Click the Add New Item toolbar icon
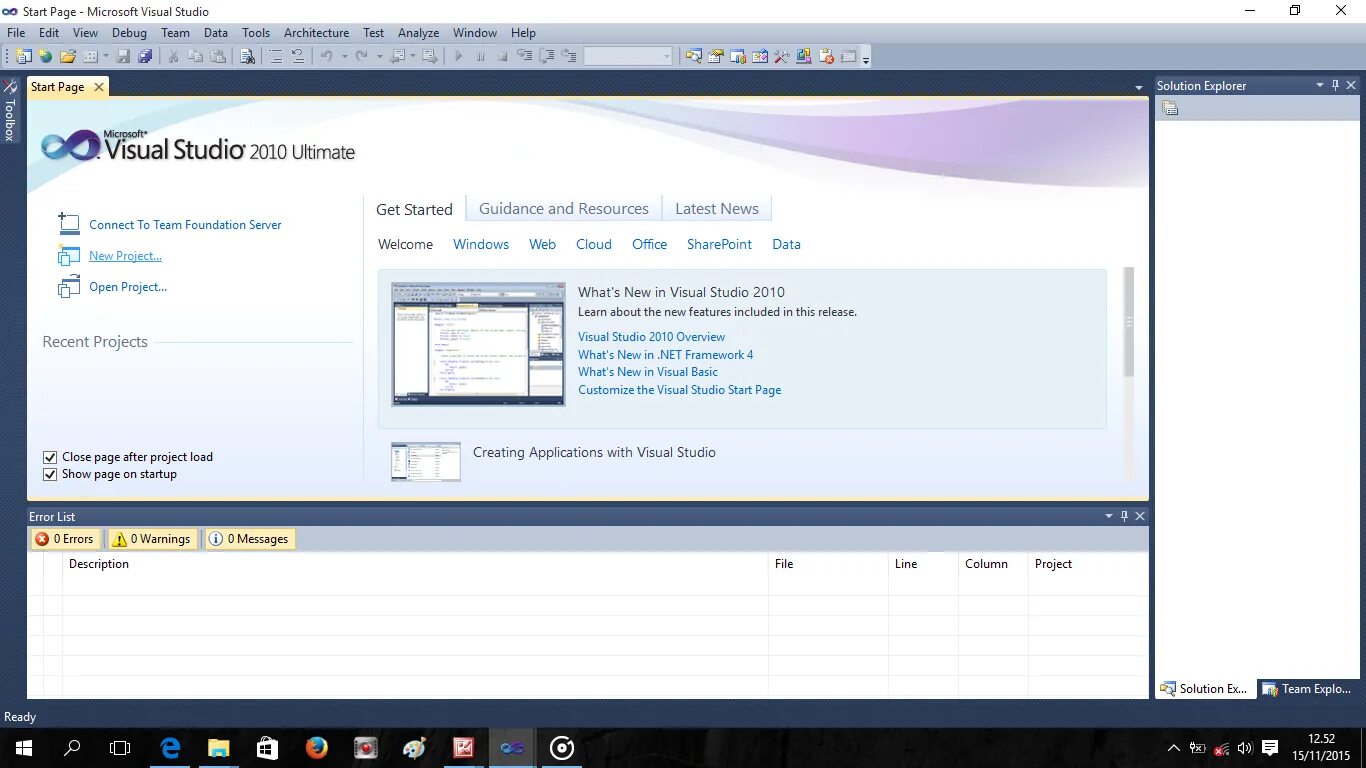 [90, 56]
